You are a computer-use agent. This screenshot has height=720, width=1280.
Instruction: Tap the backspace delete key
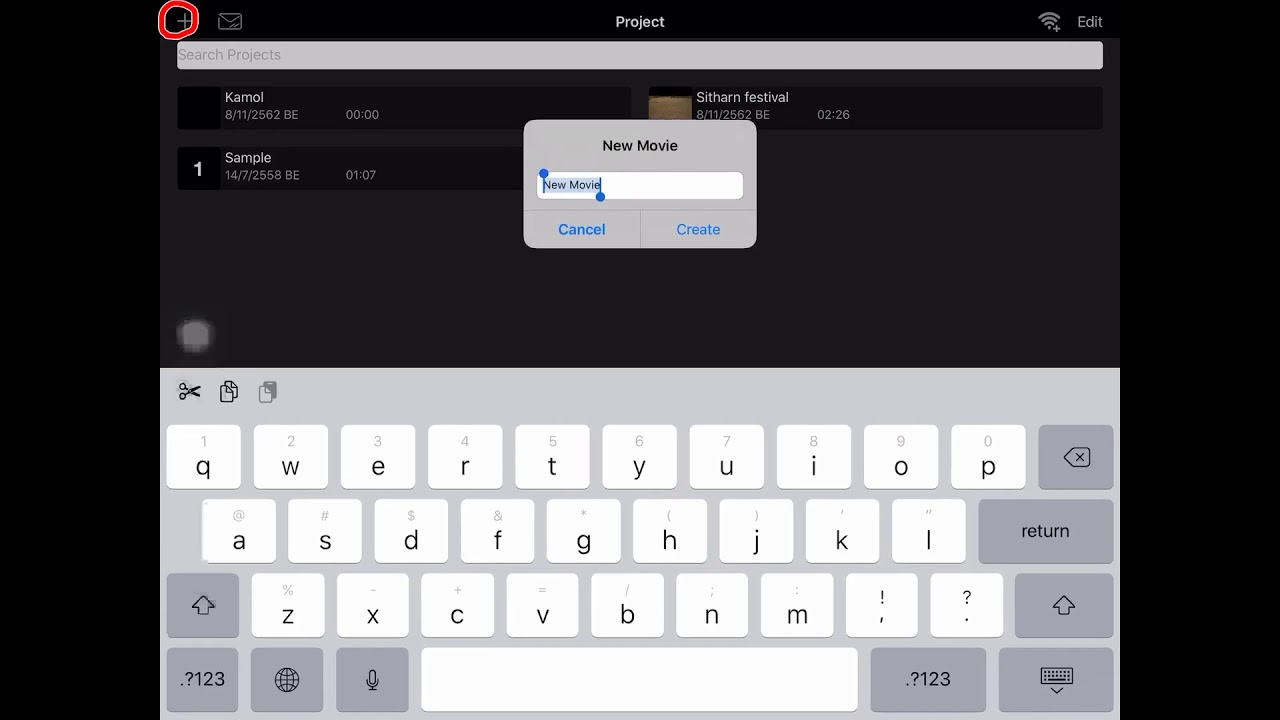click(x=1076, y=457)
